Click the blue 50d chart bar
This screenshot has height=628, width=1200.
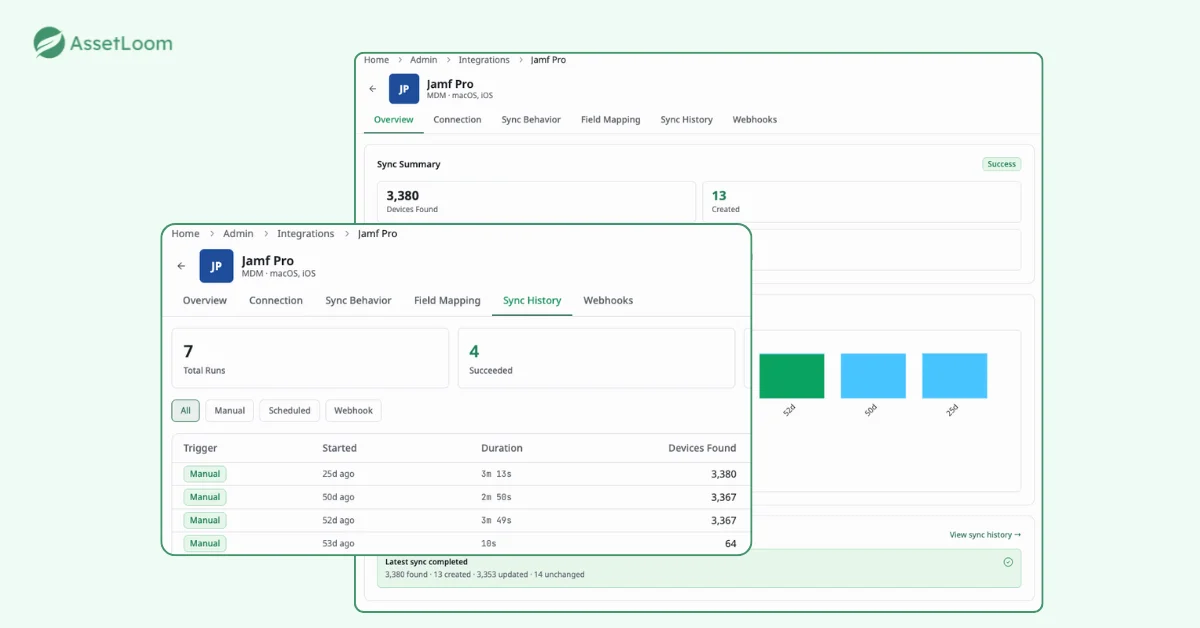tap(873, 376)
